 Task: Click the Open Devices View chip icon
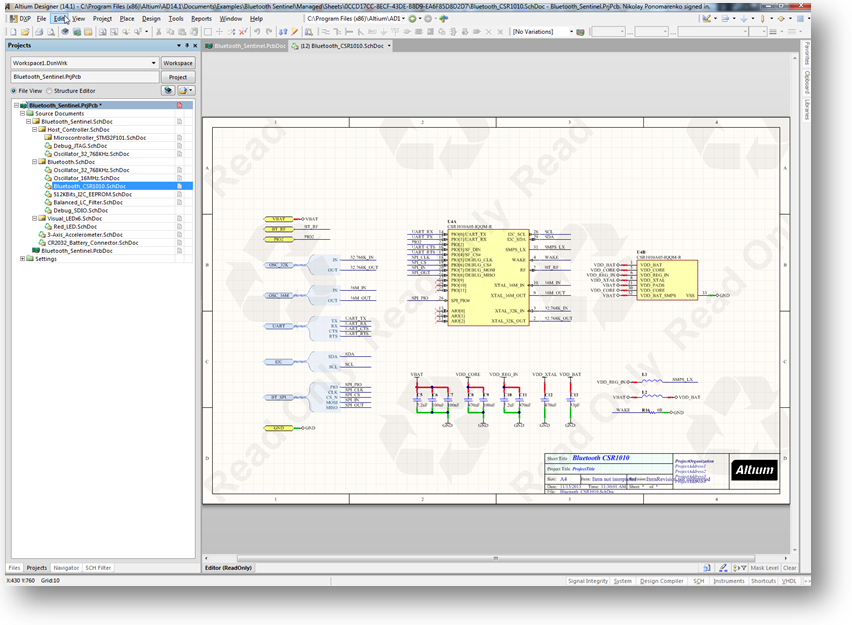[x=65, y=32]
